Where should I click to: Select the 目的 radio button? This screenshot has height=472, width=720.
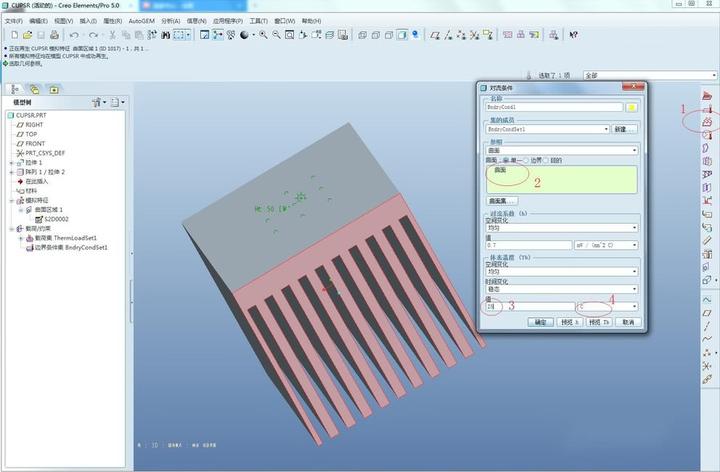546,160
